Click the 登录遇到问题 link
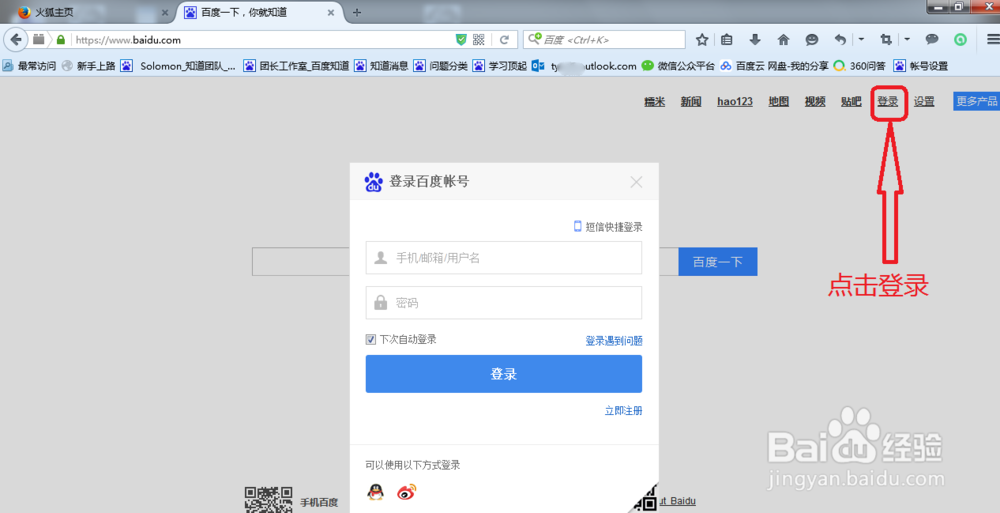 (614, 341)
